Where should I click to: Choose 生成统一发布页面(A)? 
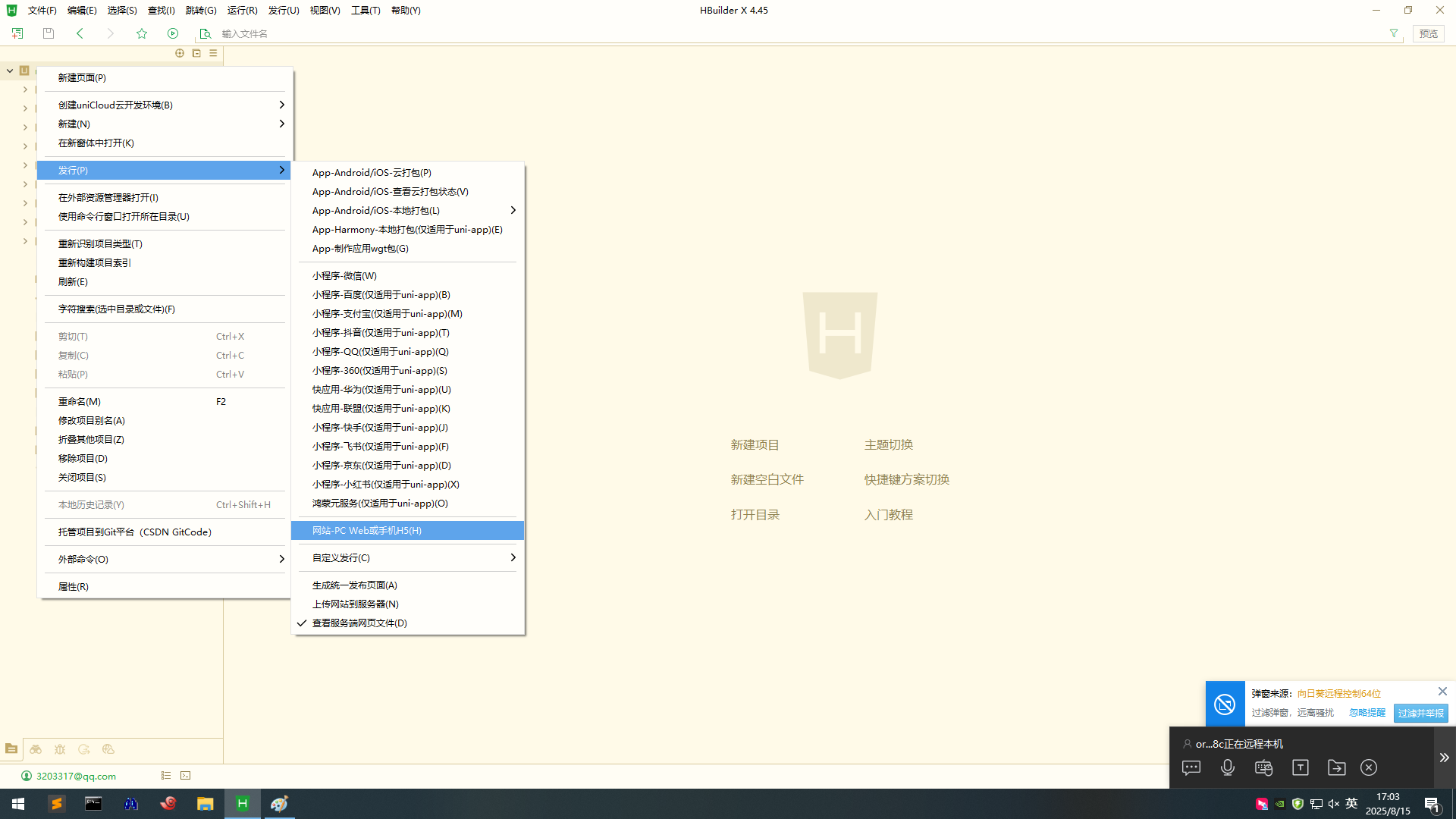click(408, 585)
